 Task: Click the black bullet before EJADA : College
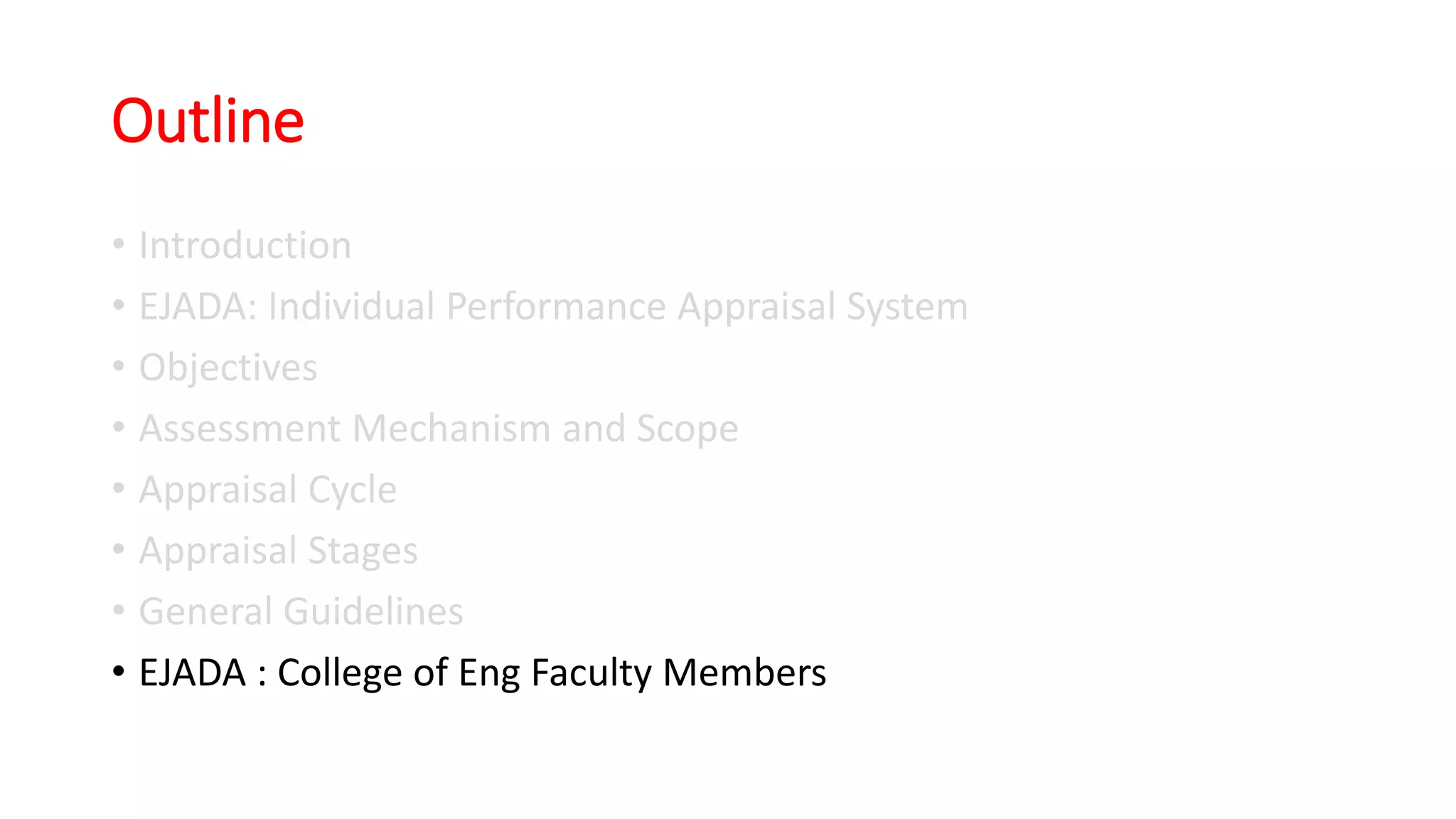point(119,672)
